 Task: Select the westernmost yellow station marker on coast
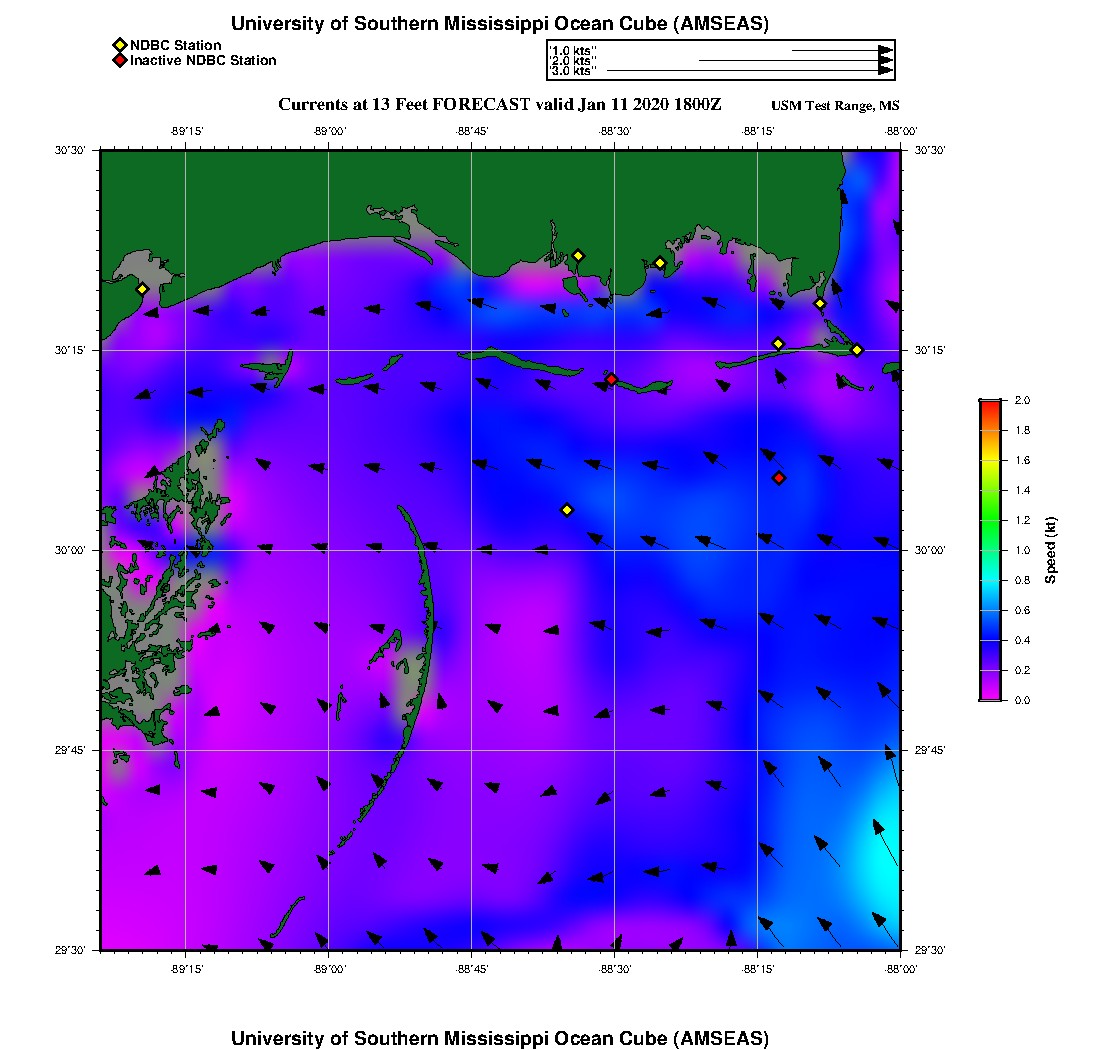tap(142, 289)
